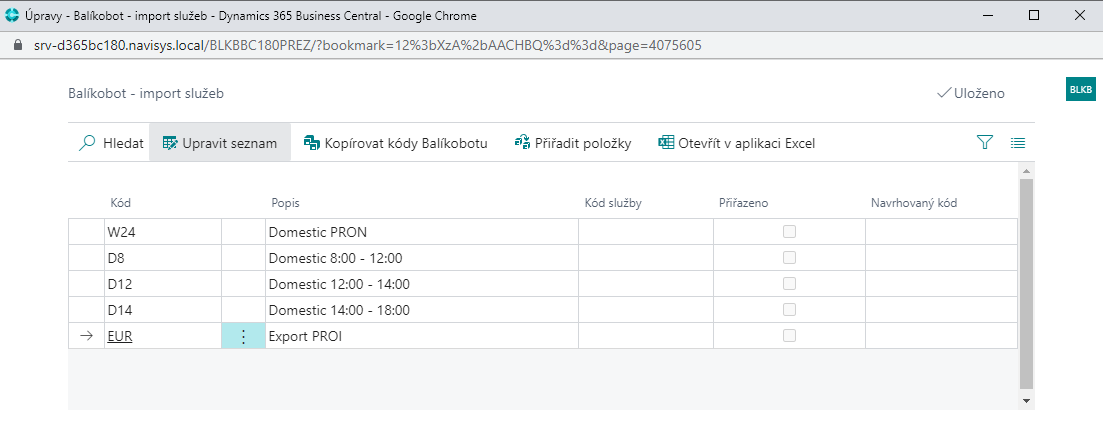
Task: Click the Kopírovat kódy Balíkobotu label
Action: pos(405,143)
